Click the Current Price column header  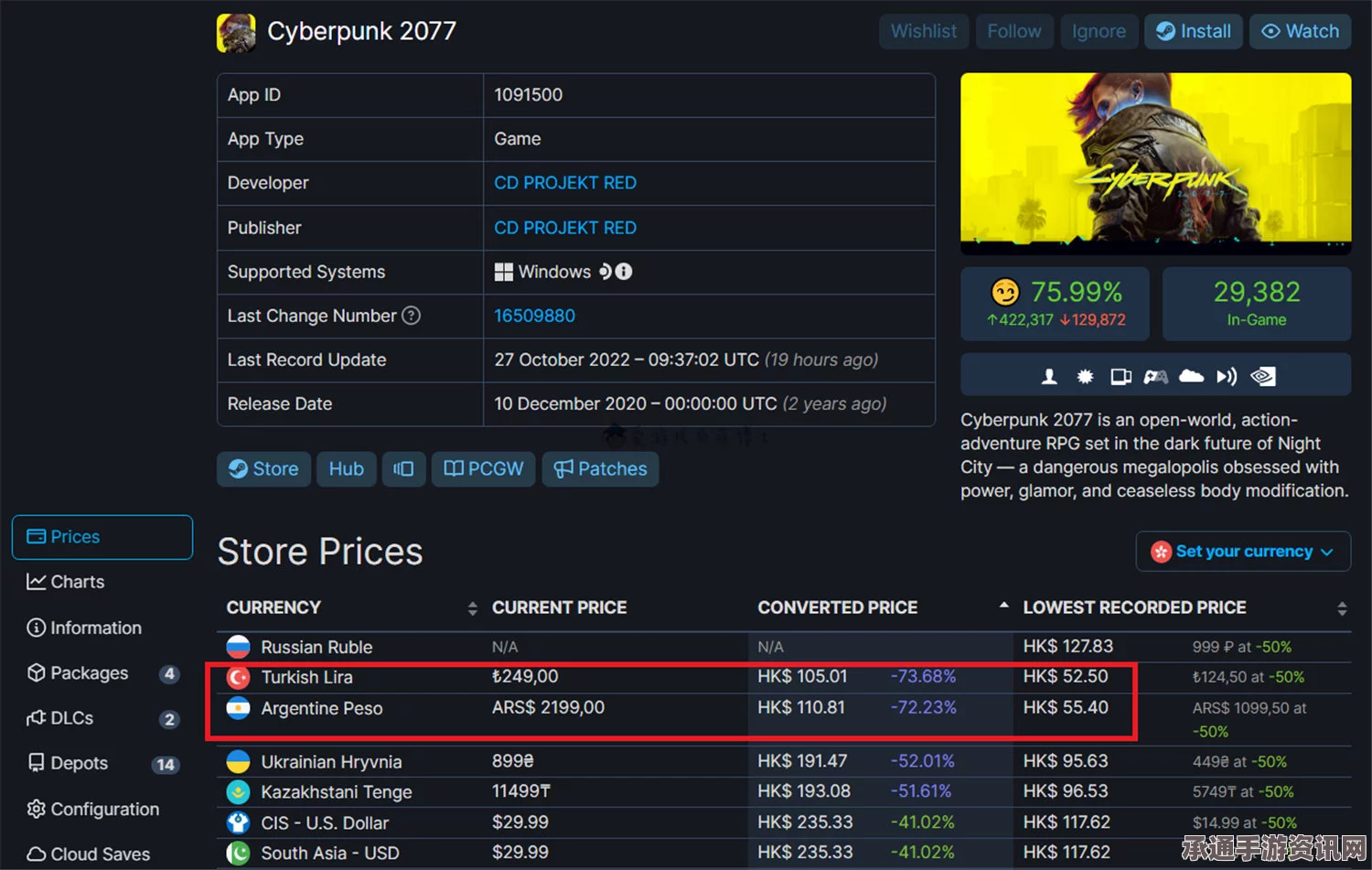pyautogui.click(x=560, y=607)
